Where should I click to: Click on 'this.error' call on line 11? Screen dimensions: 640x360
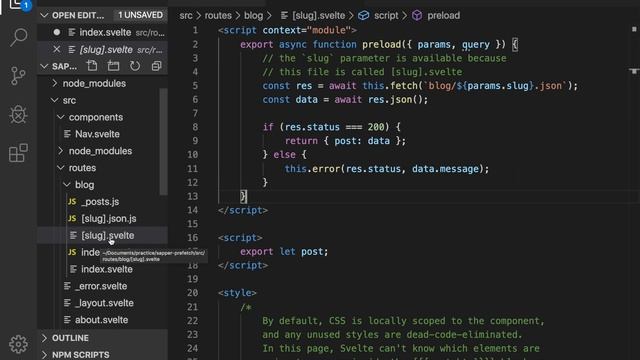coord(312,169)
